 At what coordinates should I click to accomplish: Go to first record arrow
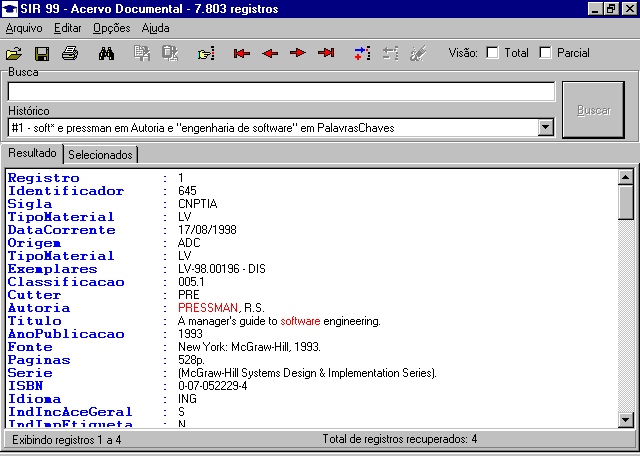pyautogui.click(x=241, y=53)
